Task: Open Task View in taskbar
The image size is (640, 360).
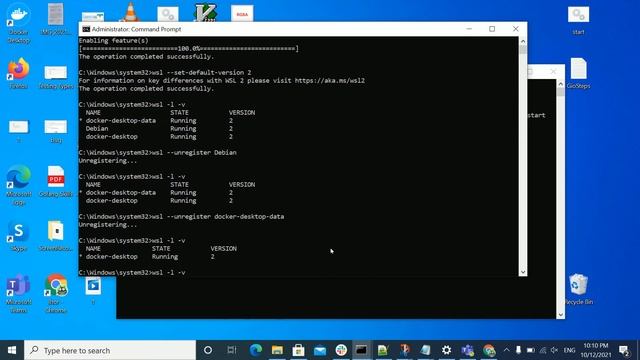Action: tap(232, 350)
